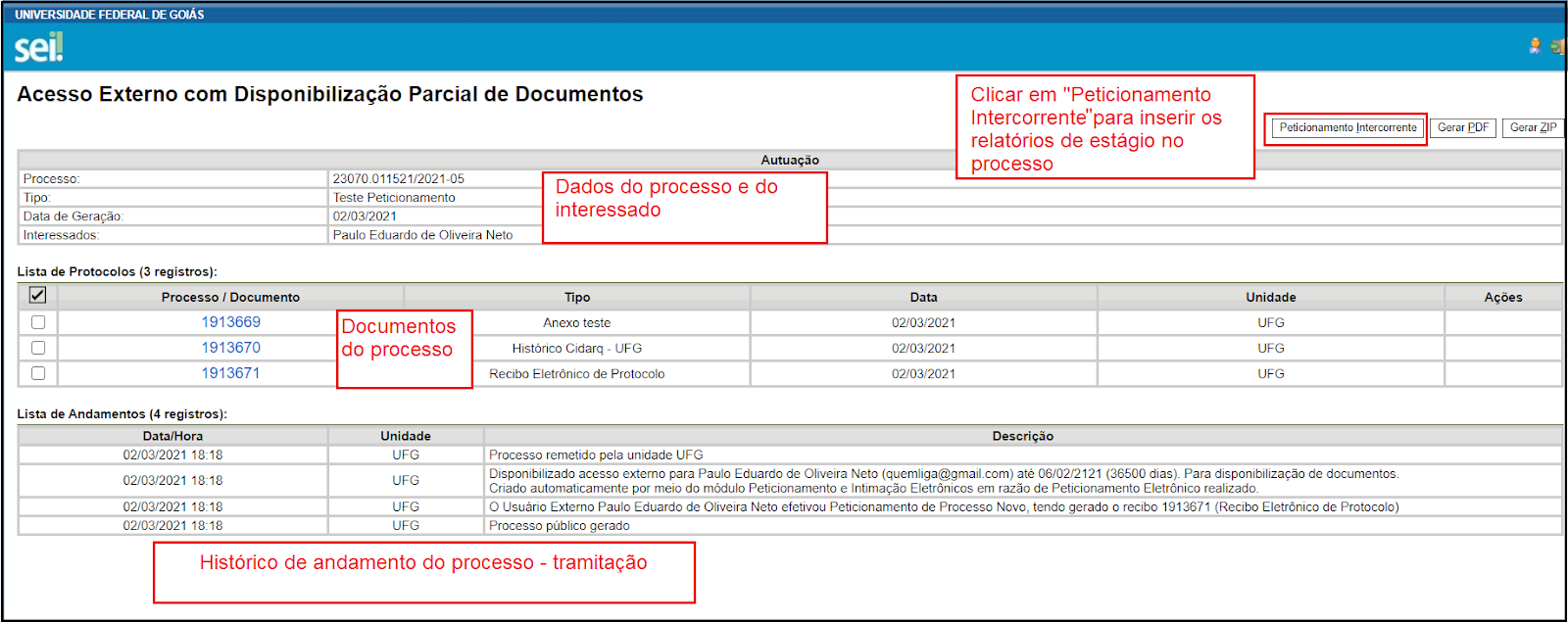Check the box for document 1913670
Image resolution: width=1568 pixels, height=622 pixels.
click(38, 348)
